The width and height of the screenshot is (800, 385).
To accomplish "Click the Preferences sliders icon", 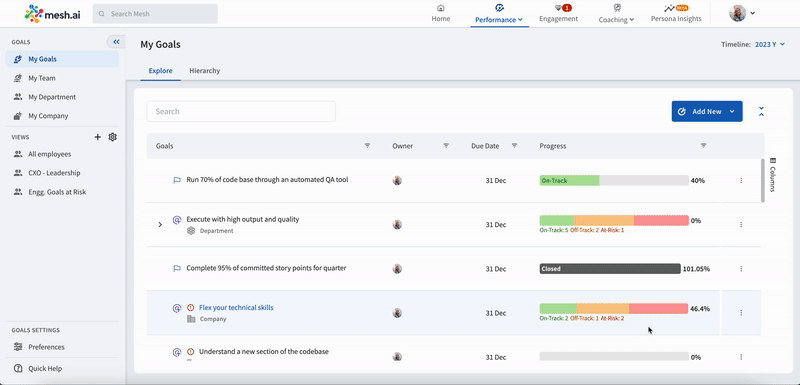I will tap(18, 347).
